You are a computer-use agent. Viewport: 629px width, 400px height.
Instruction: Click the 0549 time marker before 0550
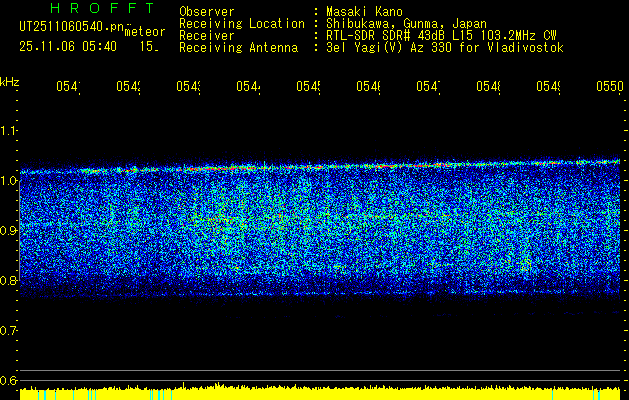(549, 86)
